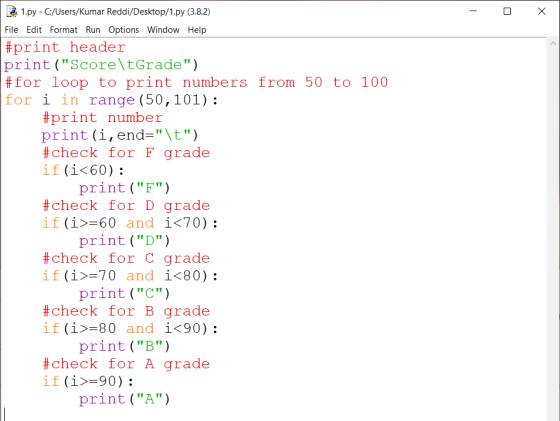Open the Format menu
Image resolution: width=560 pixels, height=421 pixels.
click(63, 30)
